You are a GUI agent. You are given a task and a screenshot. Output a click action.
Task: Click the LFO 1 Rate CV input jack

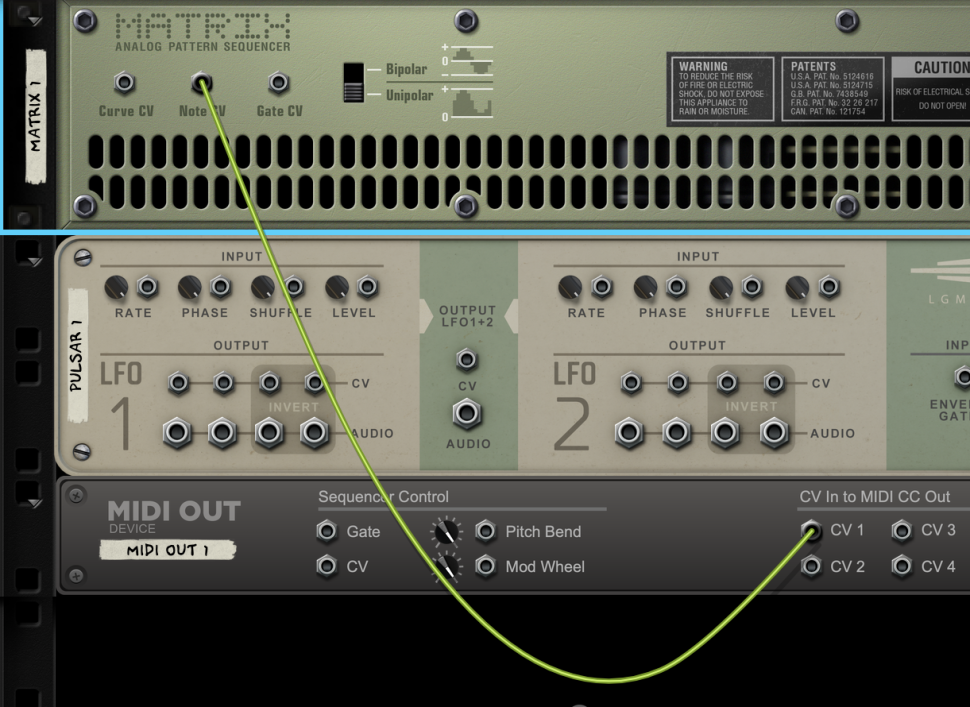click(x=147, y=288)
